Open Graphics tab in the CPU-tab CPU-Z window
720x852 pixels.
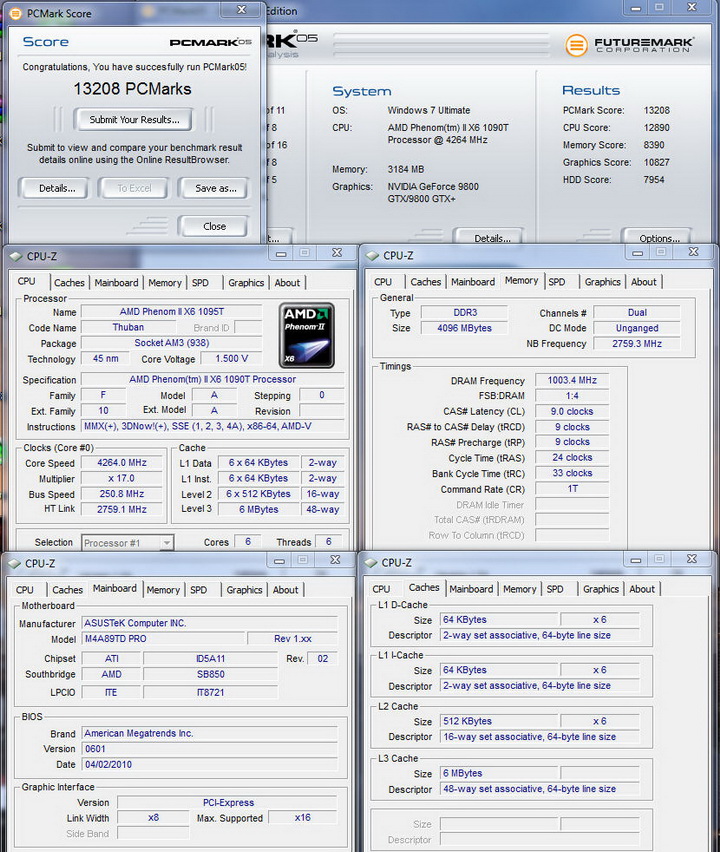click(246, 283)
